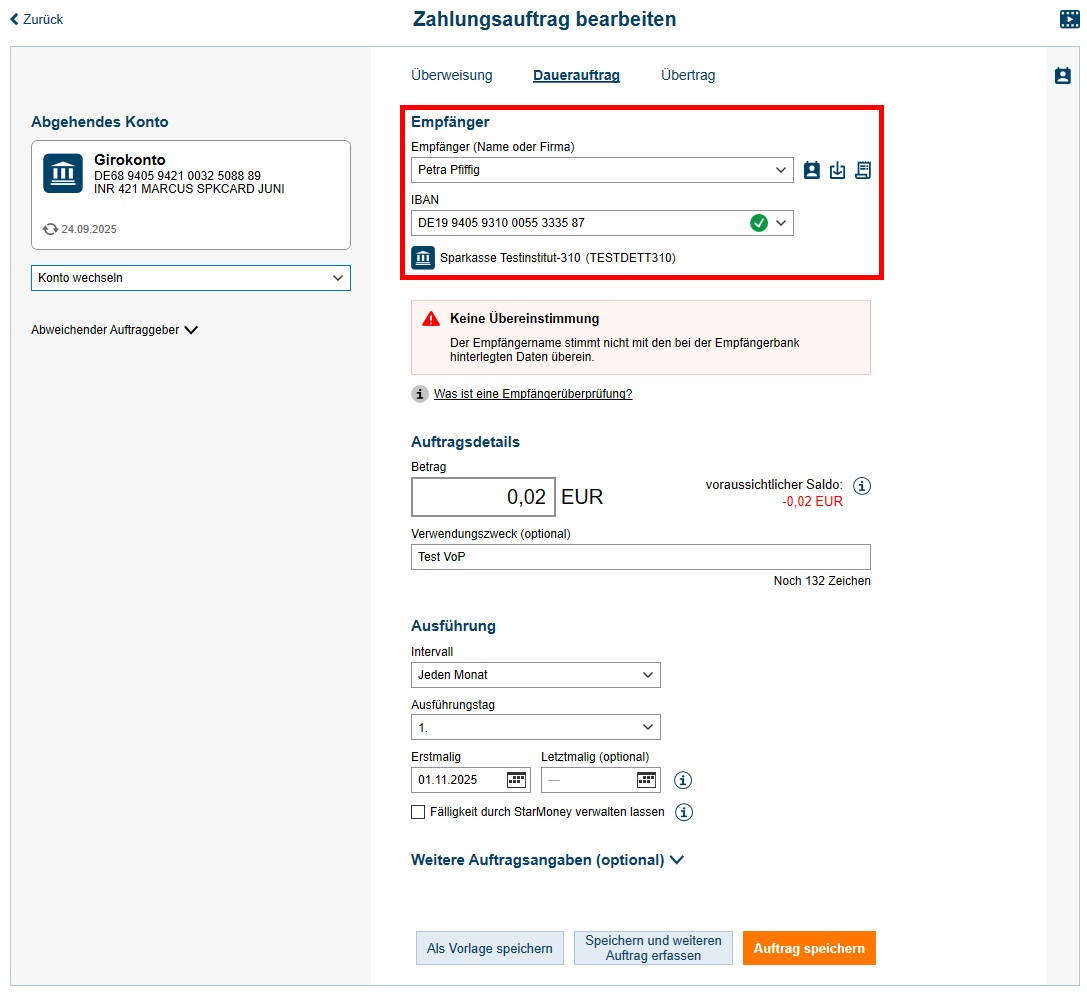Open link Was ist eine Empfängerüberprüfung?
1087x992 pixels.
pos(533,394)
